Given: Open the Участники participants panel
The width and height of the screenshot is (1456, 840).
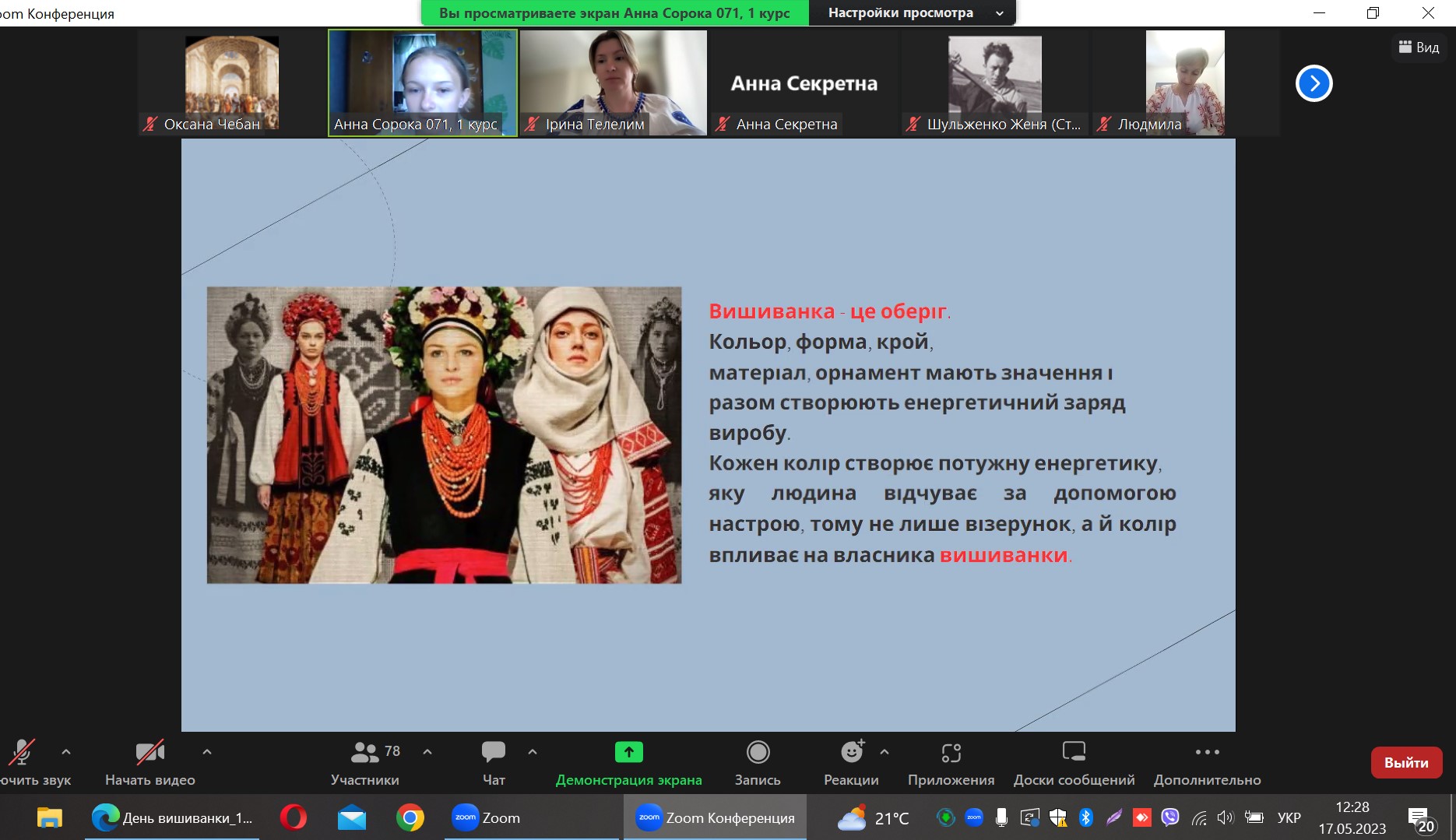Looking at the screenshot, I should tap(364, 762).
